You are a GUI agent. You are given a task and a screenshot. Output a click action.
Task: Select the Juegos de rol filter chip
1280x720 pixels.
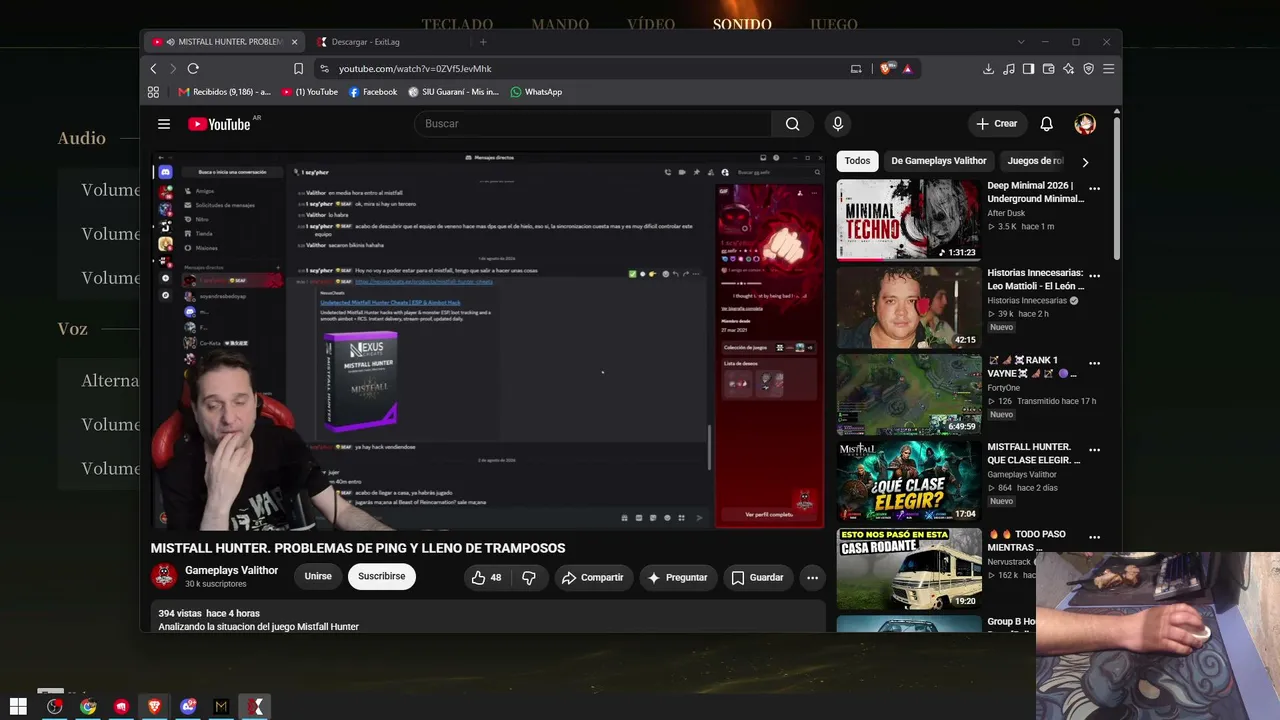(1035, 161)
